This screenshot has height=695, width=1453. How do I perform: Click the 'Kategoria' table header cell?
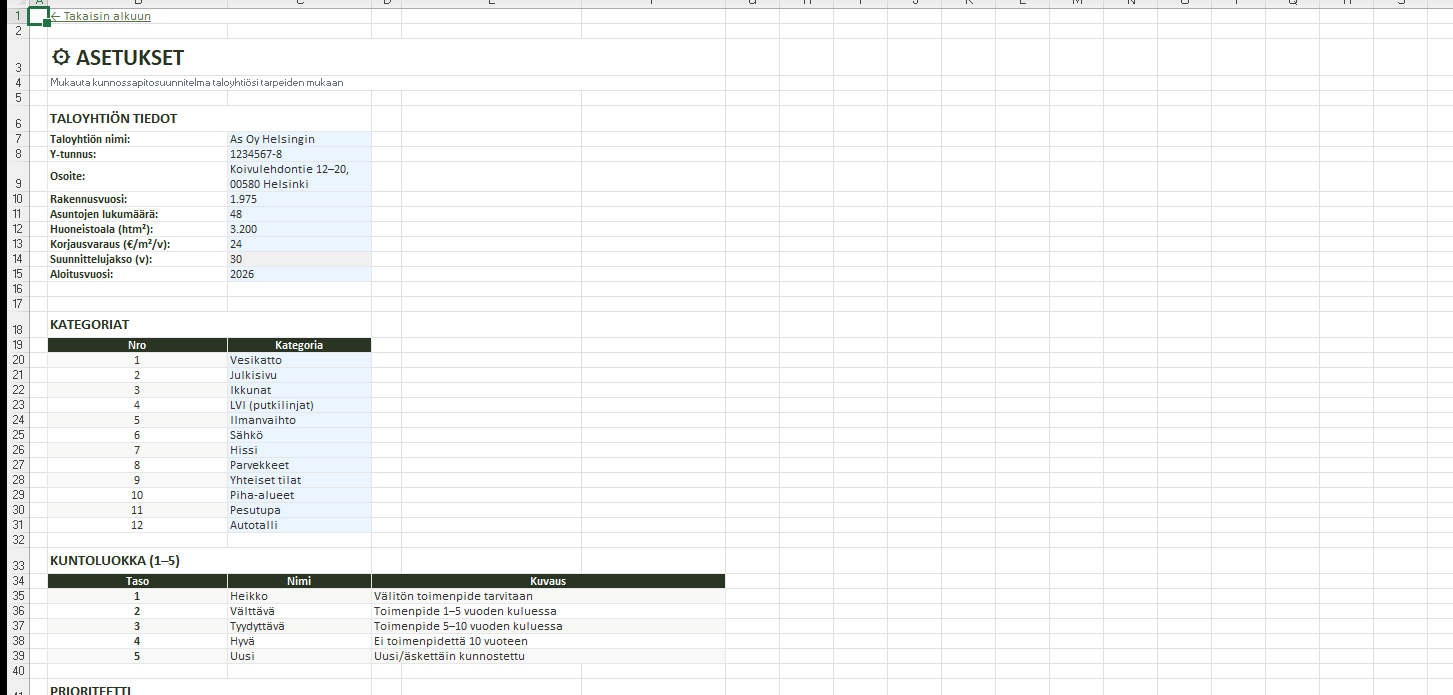298,345
